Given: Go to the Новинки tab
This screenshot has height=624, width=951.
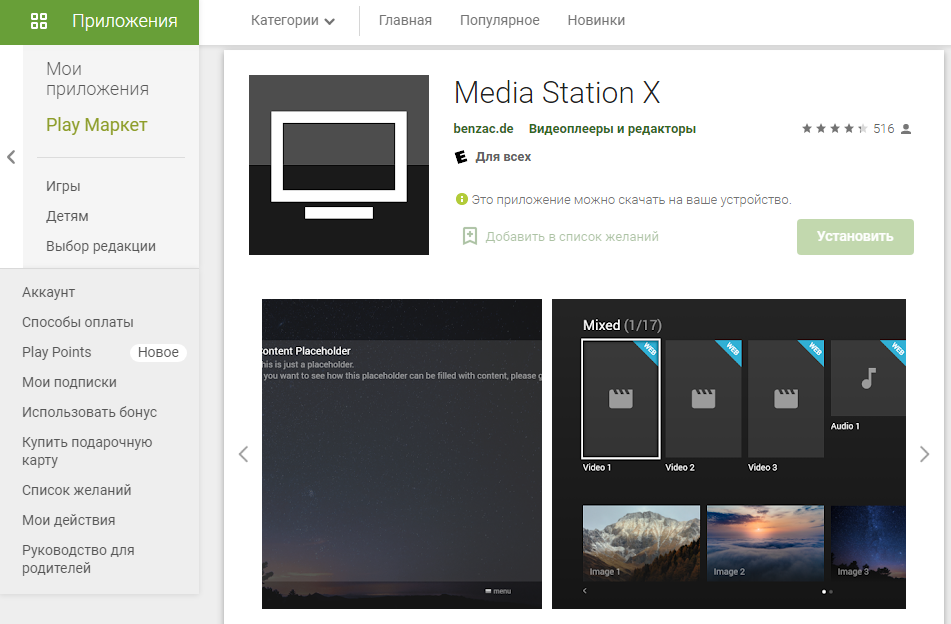Looking at the screenshot, I should (596, 21).
